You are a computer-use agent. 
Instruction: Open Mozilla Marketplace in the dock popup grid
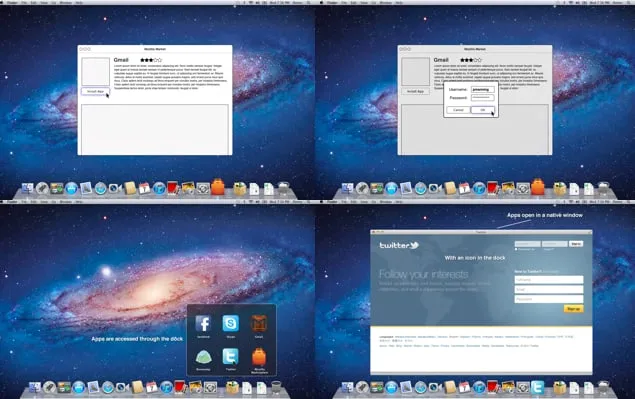click(x=258, y=357)
